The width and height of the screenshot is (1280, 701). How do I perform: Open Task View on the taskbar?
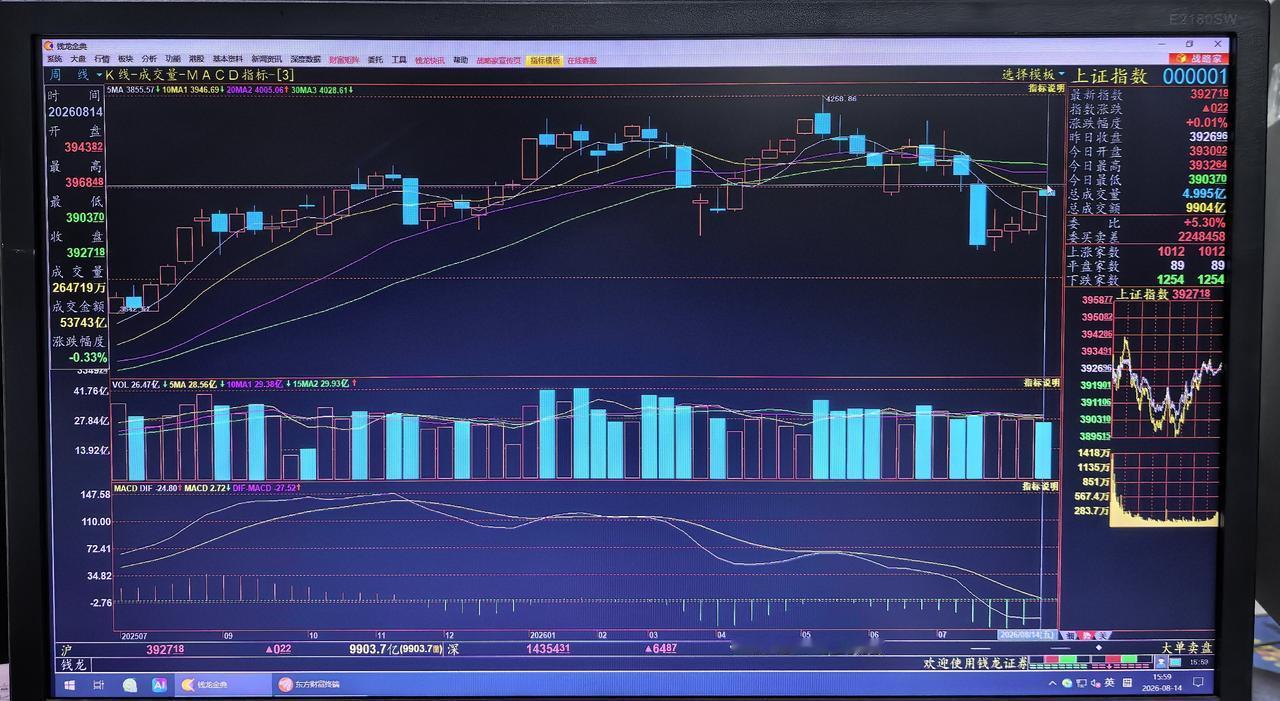click(99, 684)
